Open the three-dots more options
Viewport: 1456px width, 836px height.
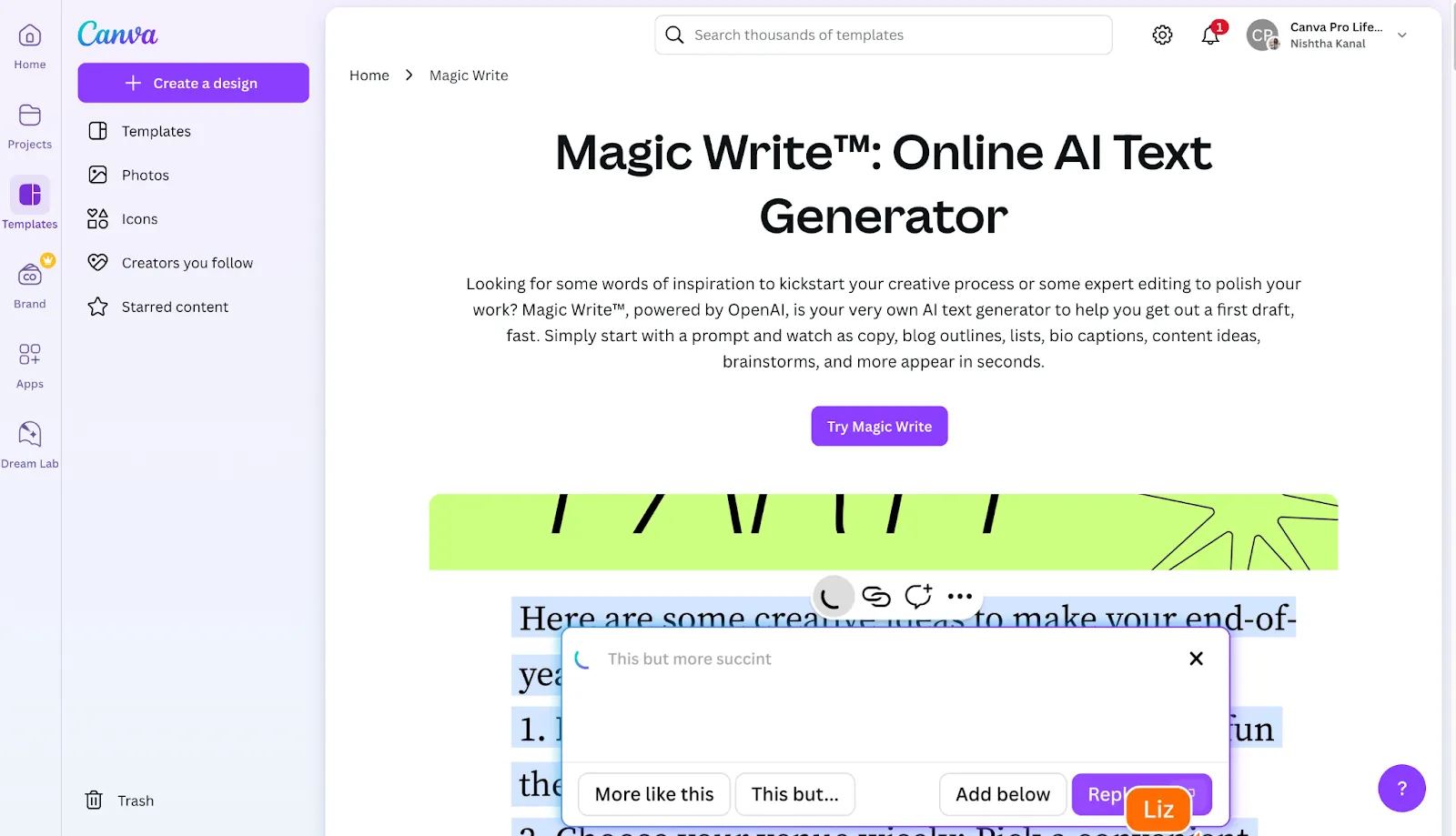click(960, 597)
